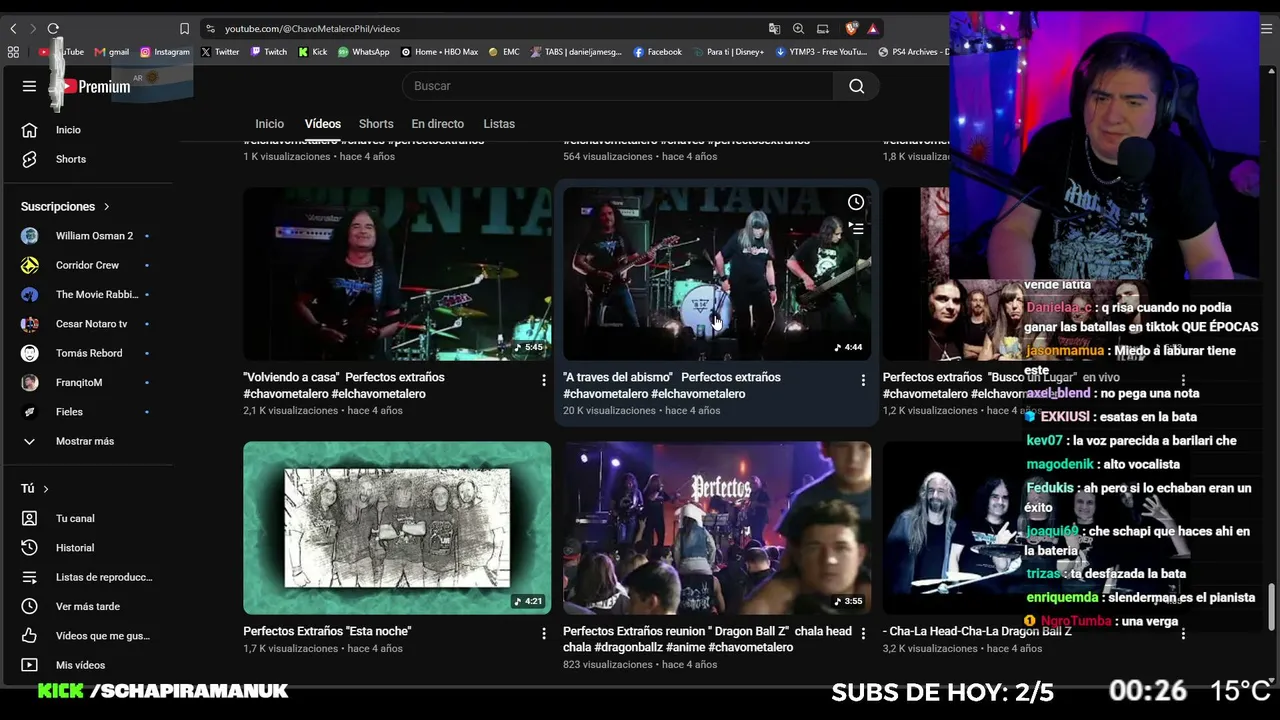Expand Suscripciones section header

[x=65, y=206]
